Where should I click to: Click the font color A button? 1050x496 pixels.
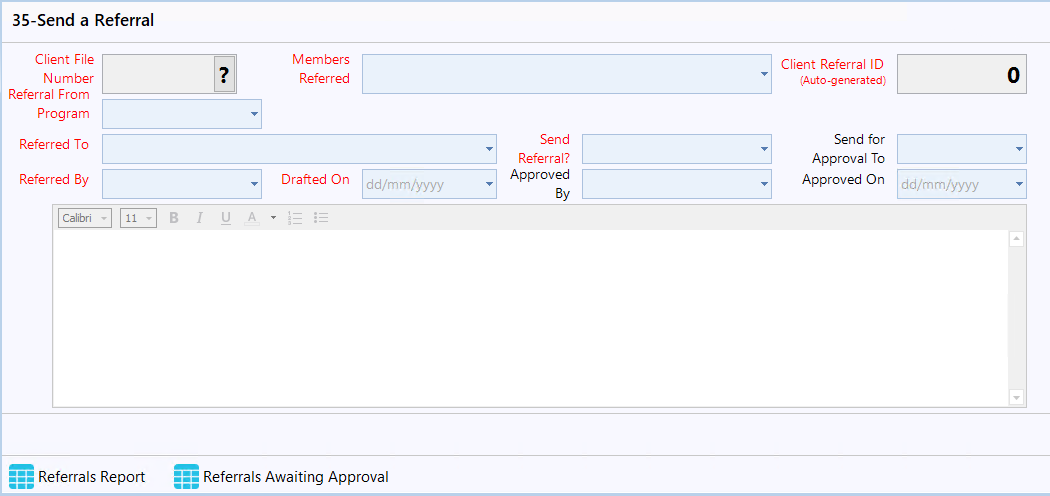252,218
